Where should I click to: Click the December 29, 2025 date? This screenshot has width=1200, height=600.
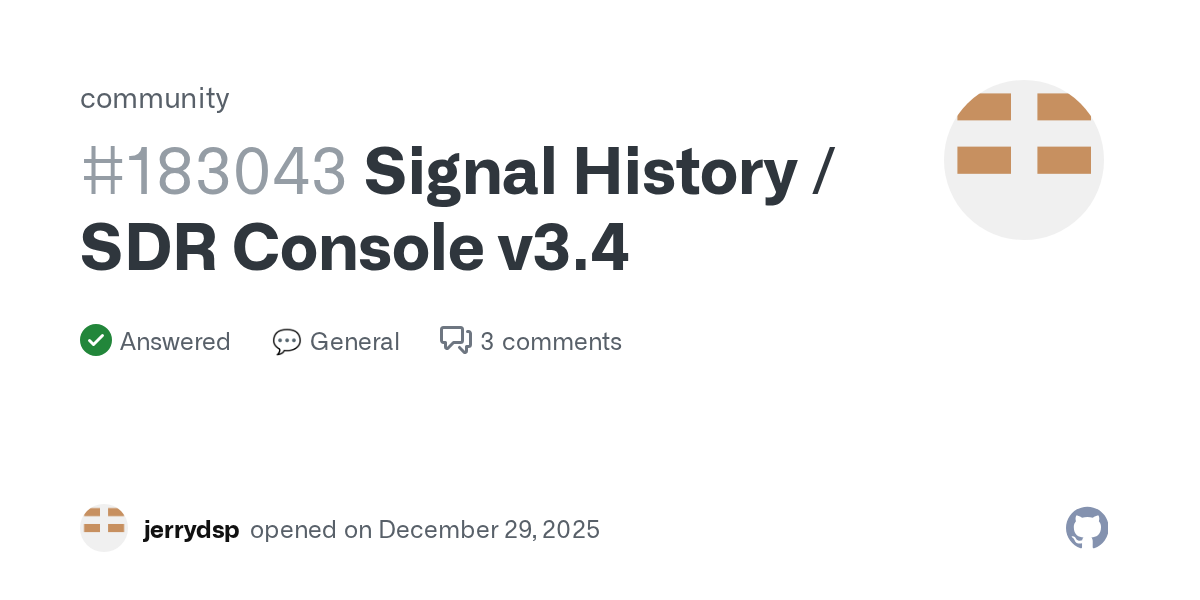pos(489,529)
